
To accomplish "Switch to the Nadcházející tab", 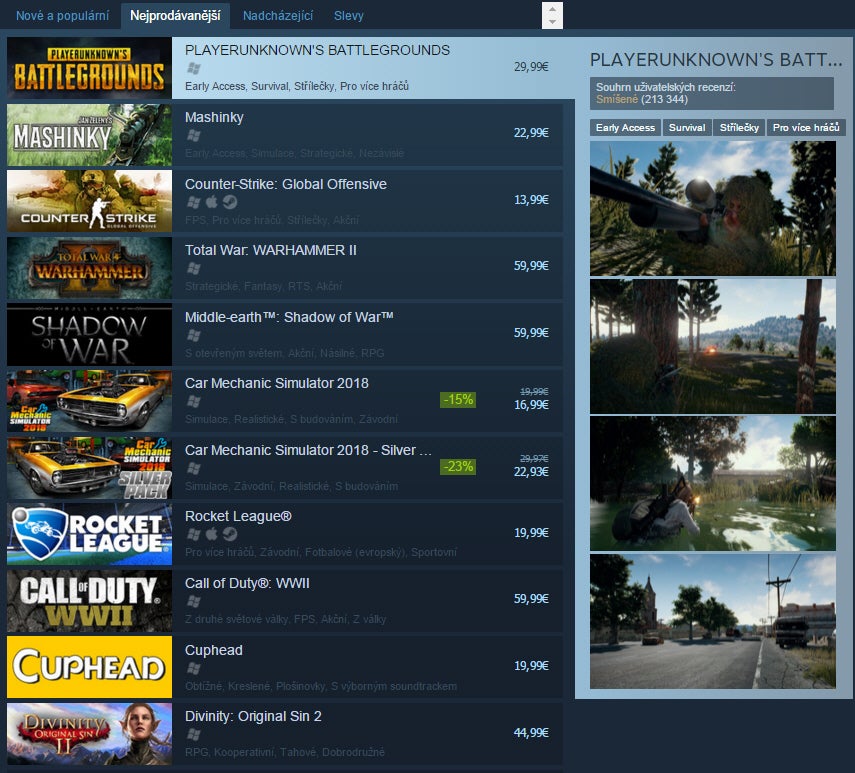I will pos(278,16).
